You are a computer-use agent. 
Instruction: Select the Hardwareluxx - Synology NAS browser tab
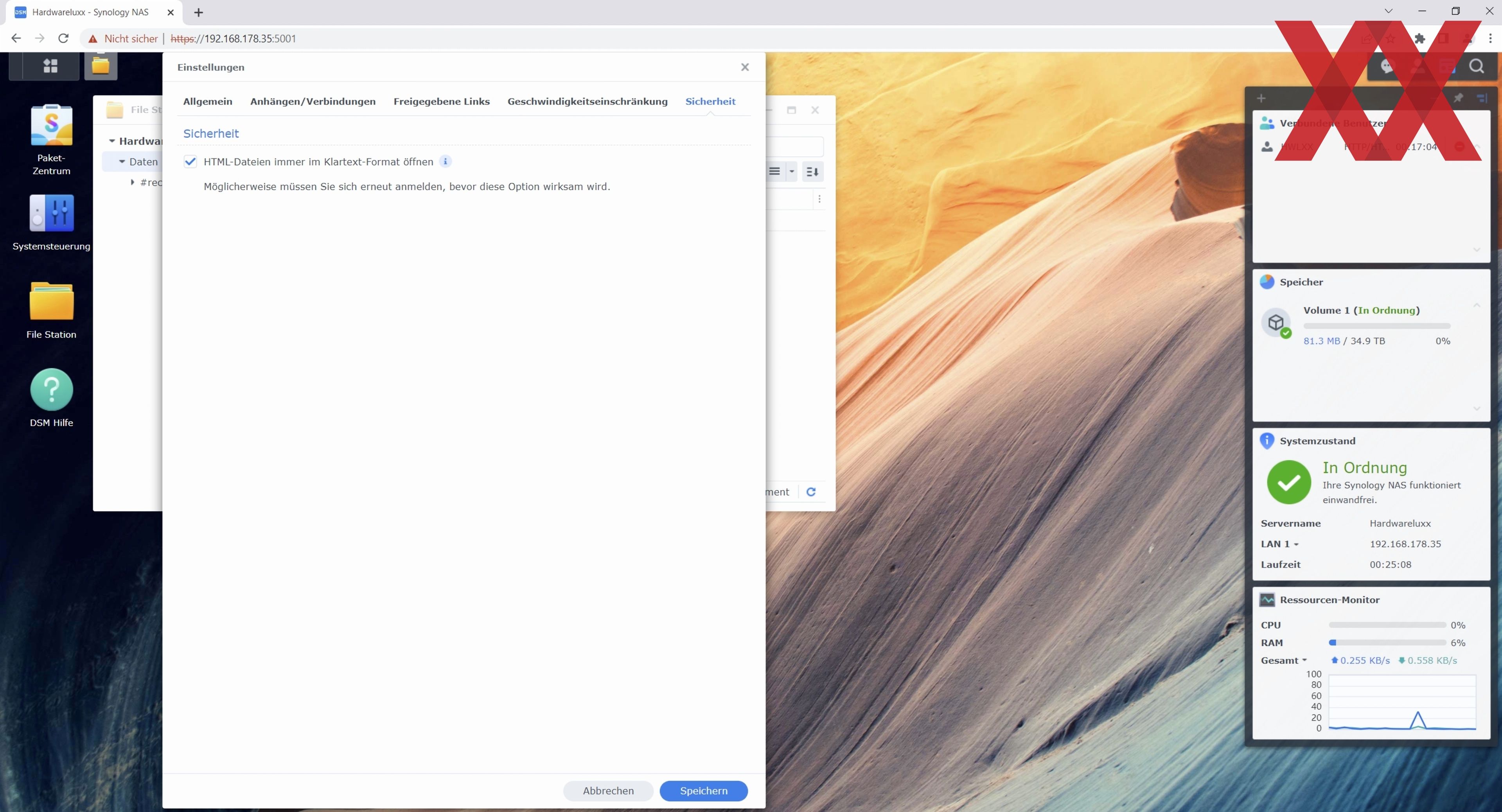pyautogui.click(x=90, y=12)
